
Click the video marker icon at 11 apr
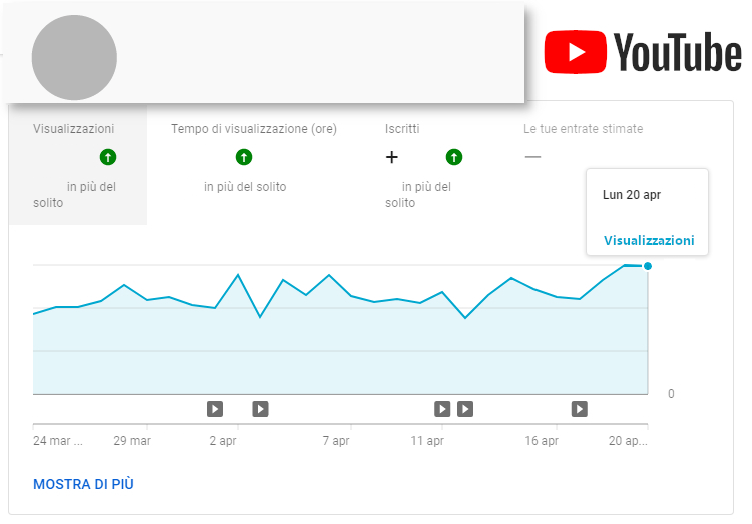442,409
